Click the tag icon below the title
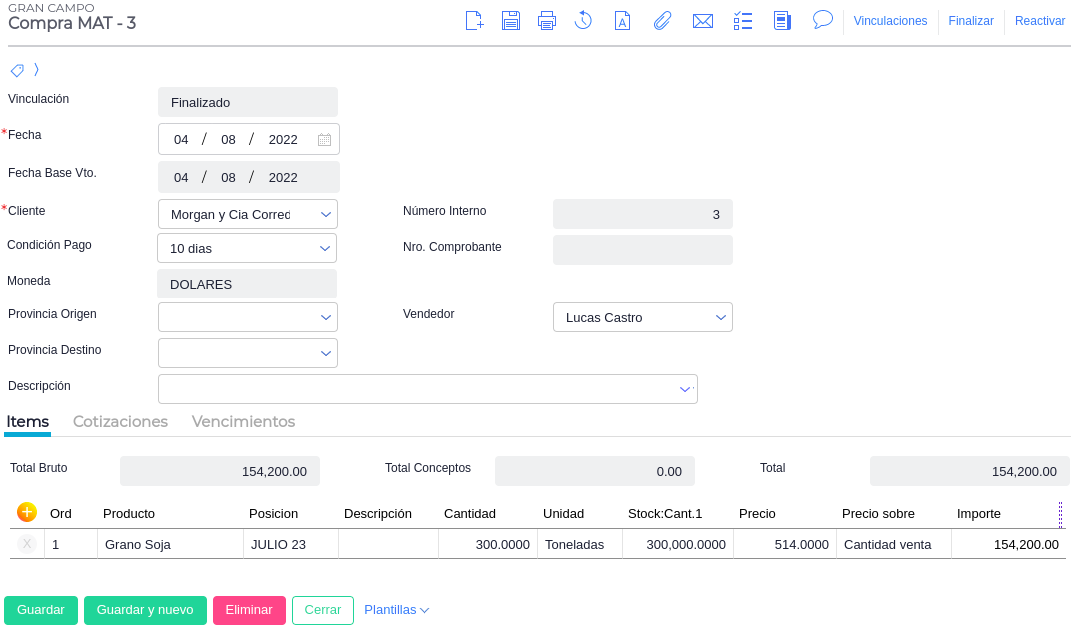The height and width of the screenshot is (634, 1071). (17, 70)
